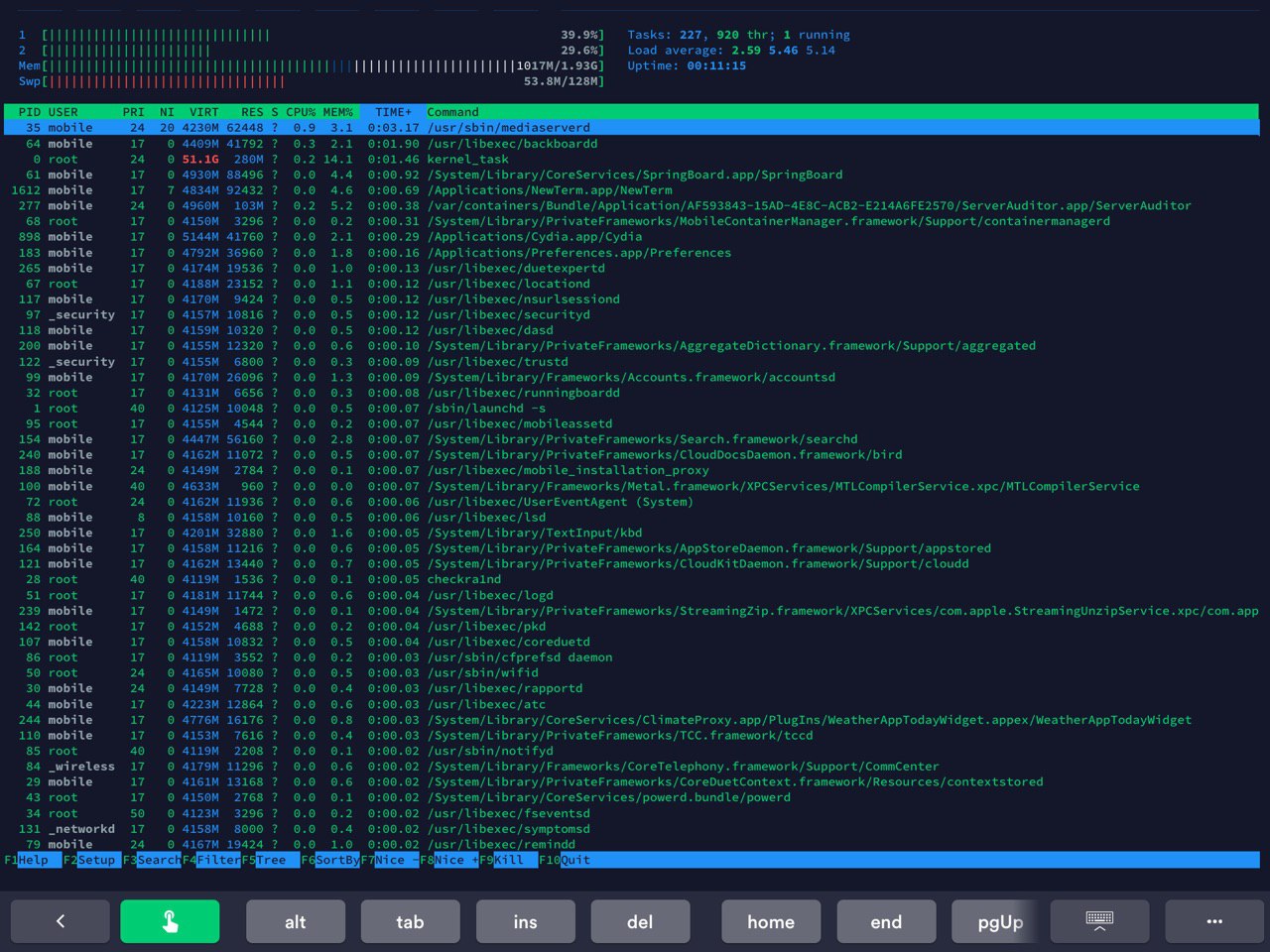This screenshot has width=1270, height=952.
Task: Toggle the green touch gesture mode key
Action: [x=170, y=921]
